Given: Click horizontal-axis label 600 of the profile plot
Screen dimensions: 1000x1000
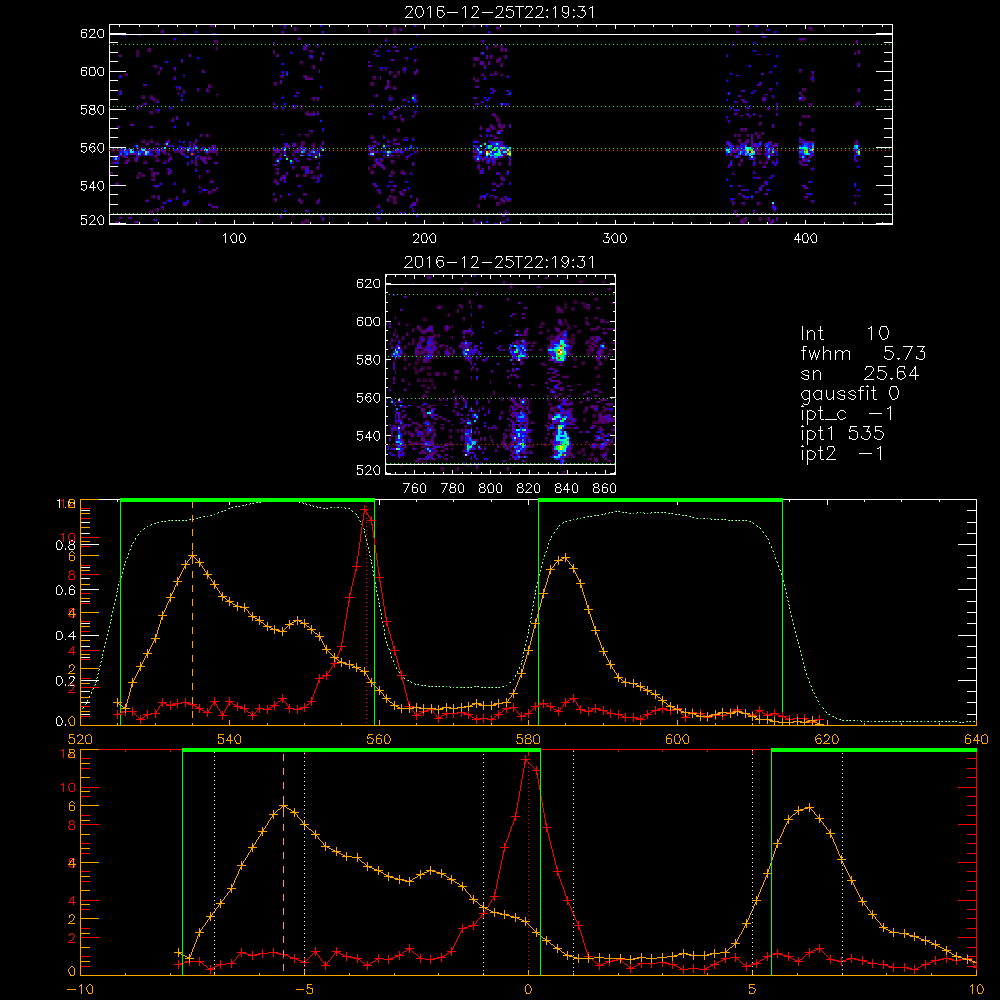Looking at the screenshot, I should [x=677, y=739].
